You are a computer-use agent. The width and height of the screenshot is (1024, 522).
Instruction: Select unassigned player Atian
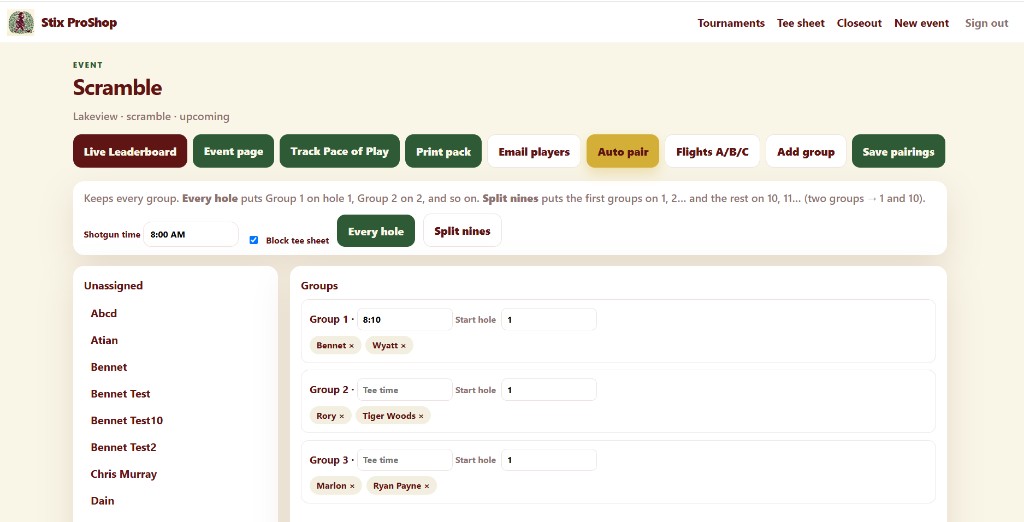pos(104,340)
